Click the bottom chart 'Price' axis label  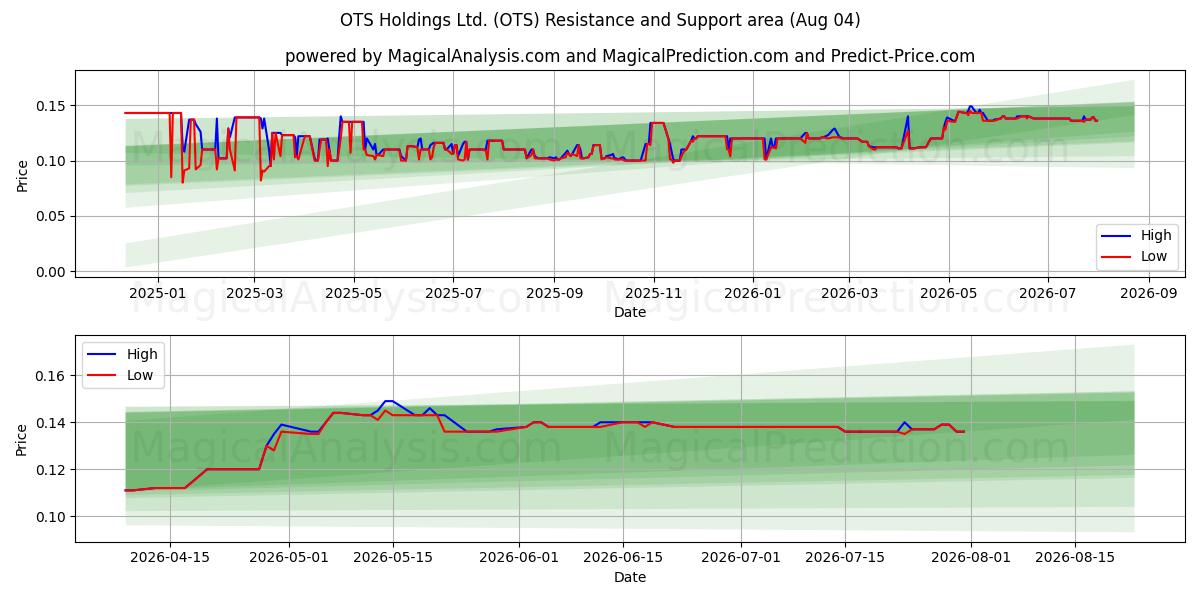point(22,439)
